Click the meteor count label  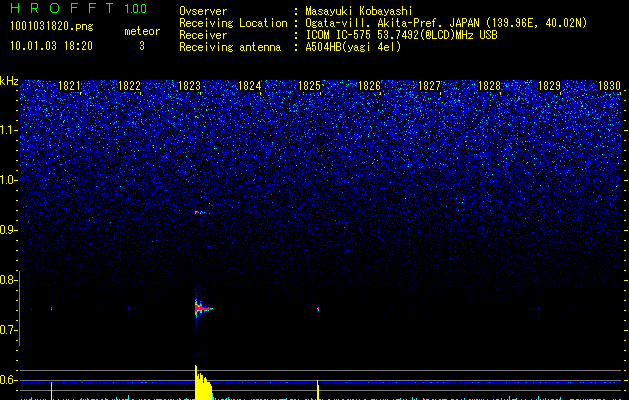click(142, 31)
